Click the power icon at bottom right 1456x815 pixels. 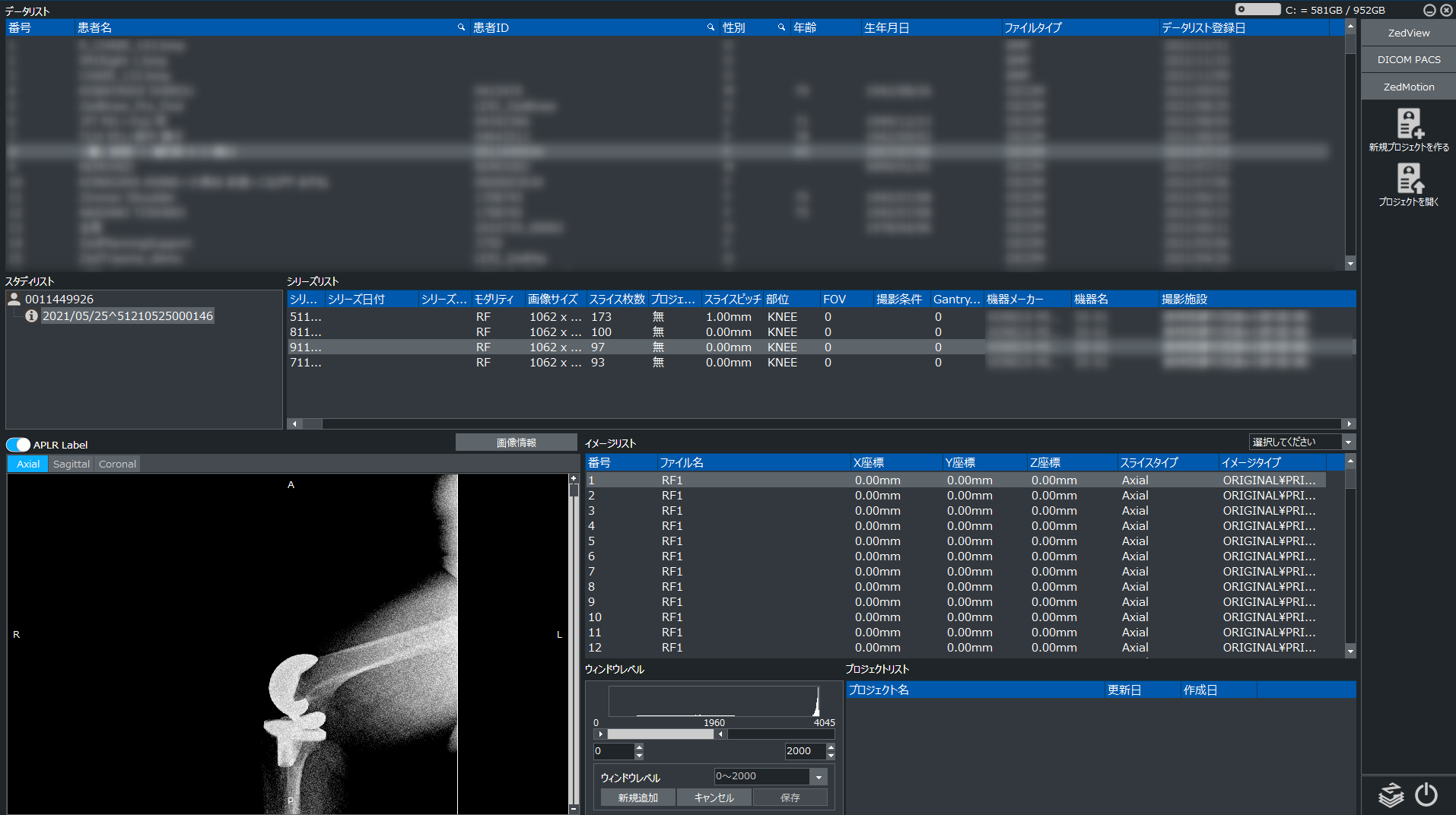(x=1426, y=794)
